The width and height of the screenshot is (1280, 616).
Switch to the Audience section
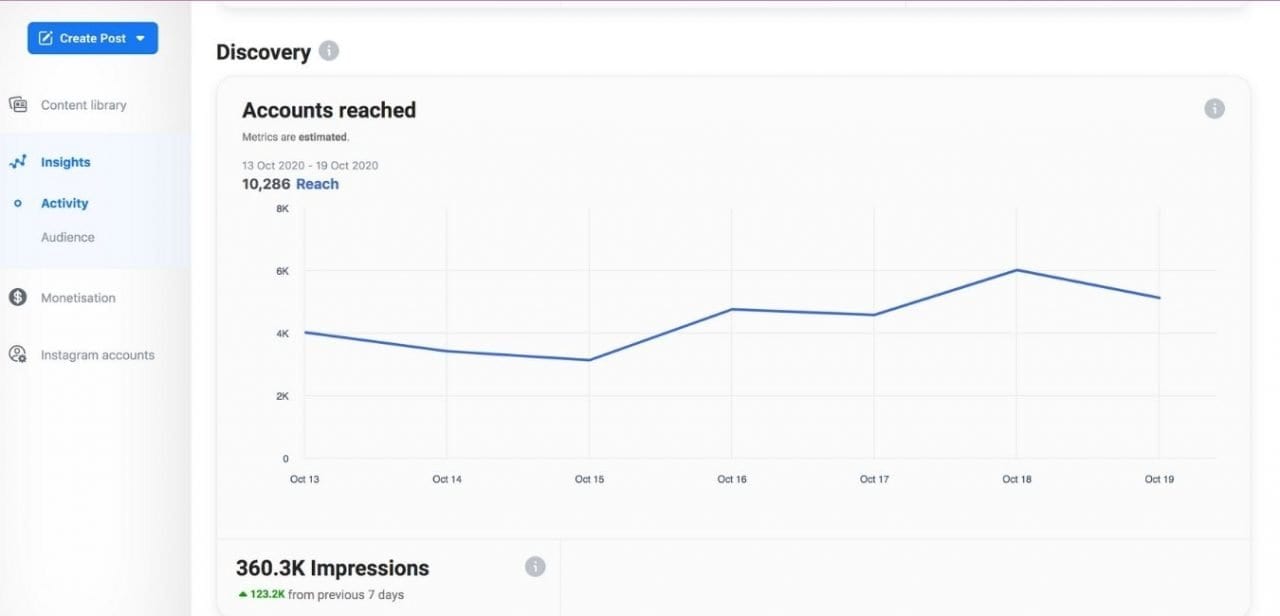67,237
